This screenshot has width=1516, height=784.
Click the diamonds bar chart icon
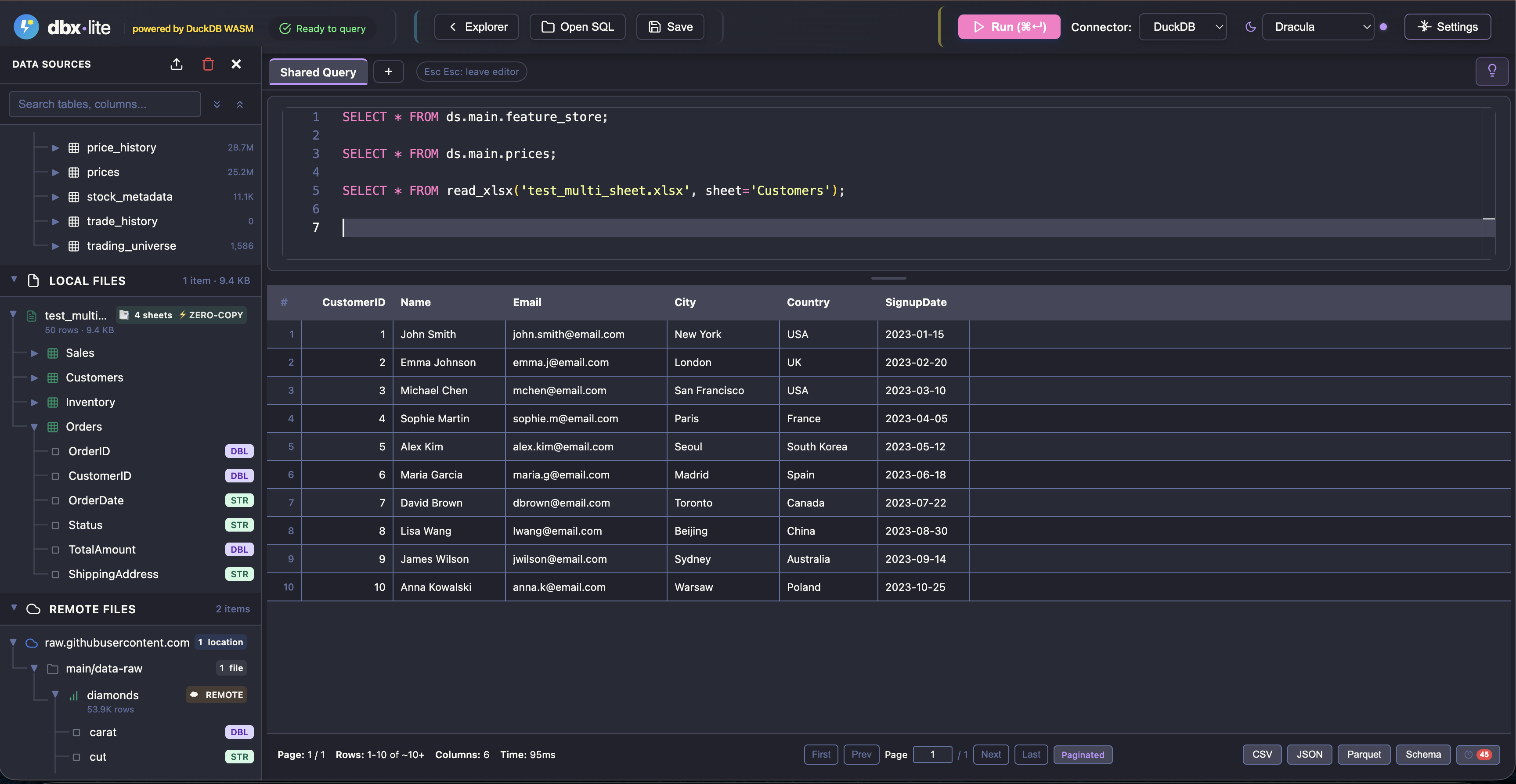coord(74,696)
